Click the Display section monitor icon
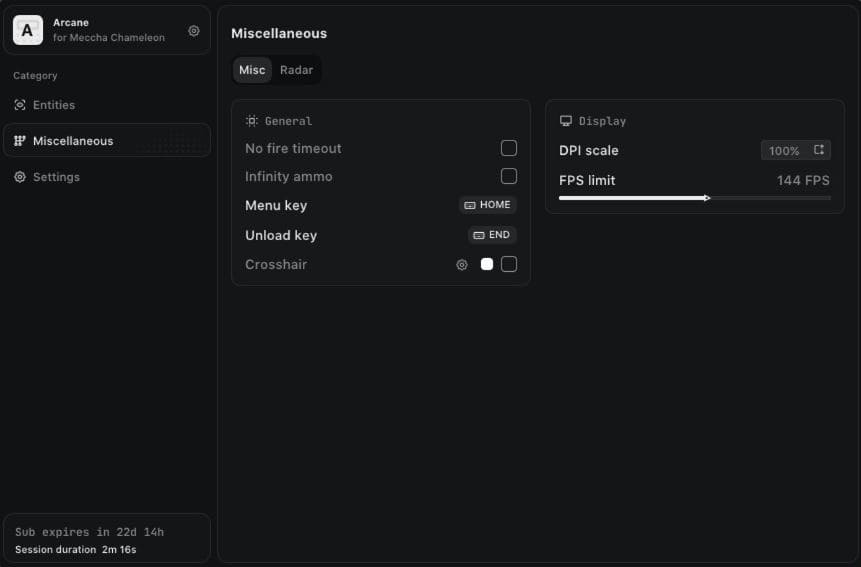This screenshot has width=861, height=567. click(566, 121)
